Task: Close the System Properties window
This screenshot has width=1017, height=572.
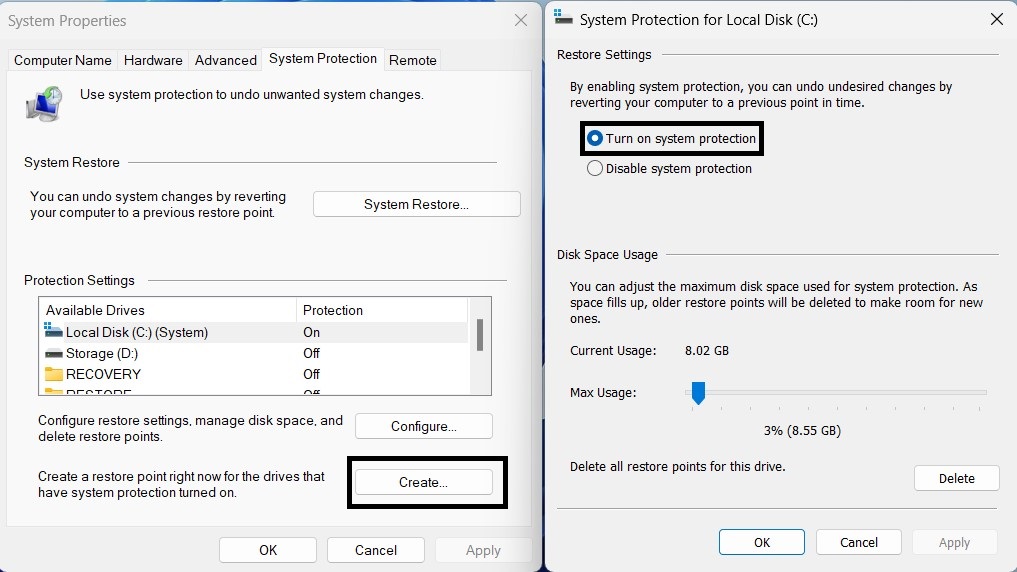Action: [x=521, y=20]
